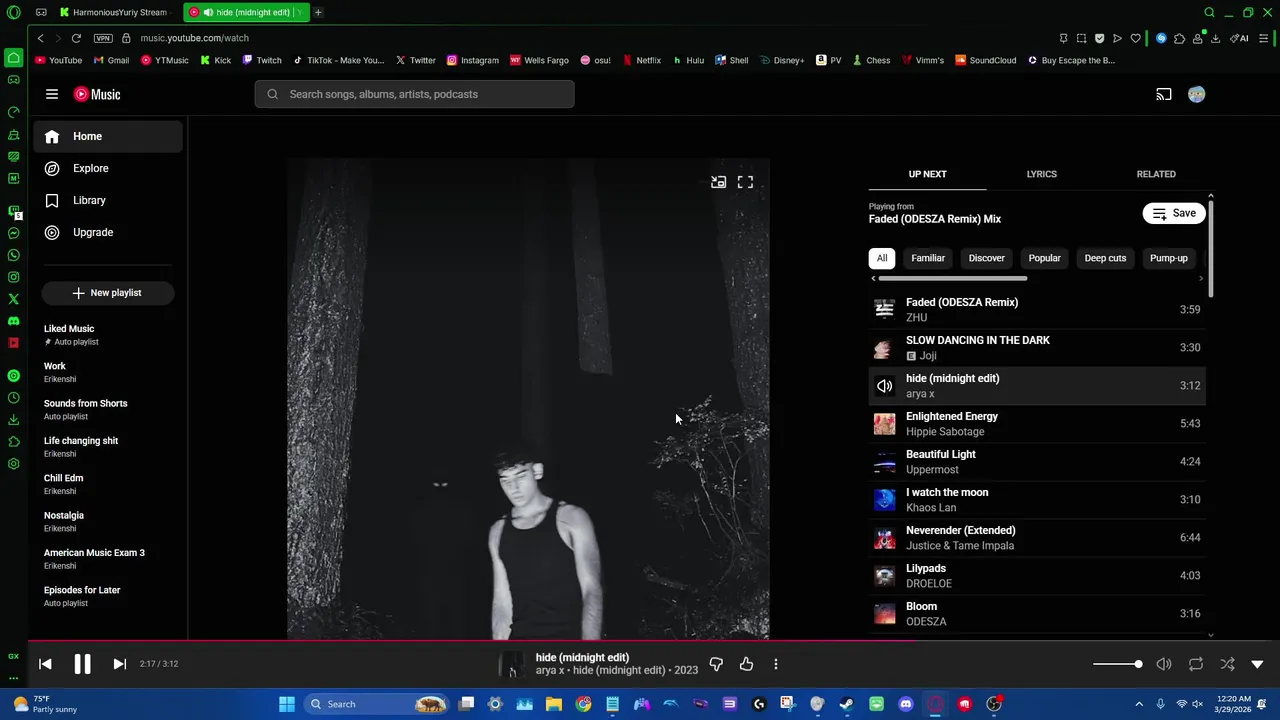Open the cast to device icon
Image resolution: width=1280 pixels, height=720 pixels.
(1164, 94)
